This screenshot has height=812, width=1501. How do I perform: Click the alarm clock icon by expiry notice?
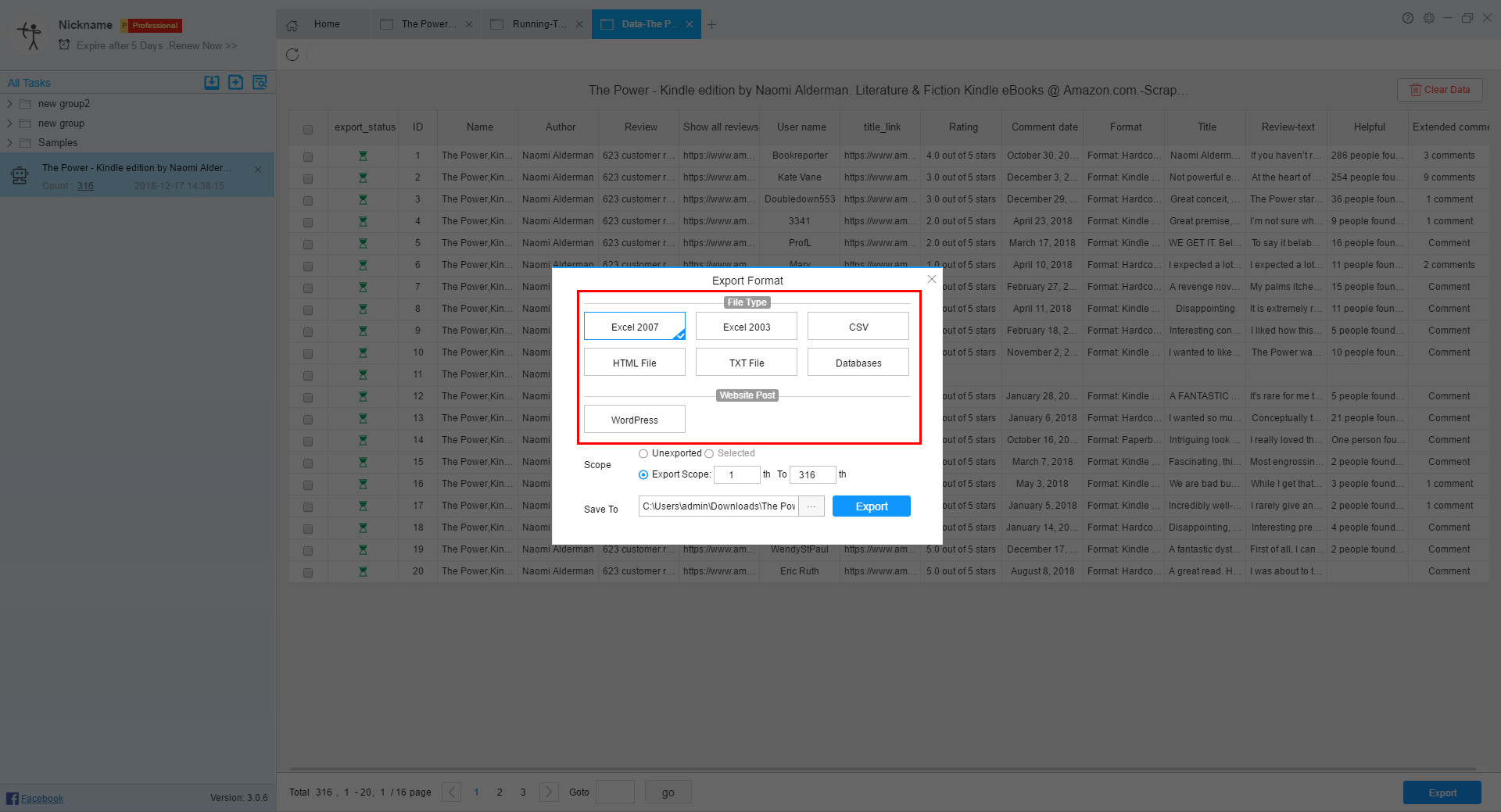[x=64, y=45]
